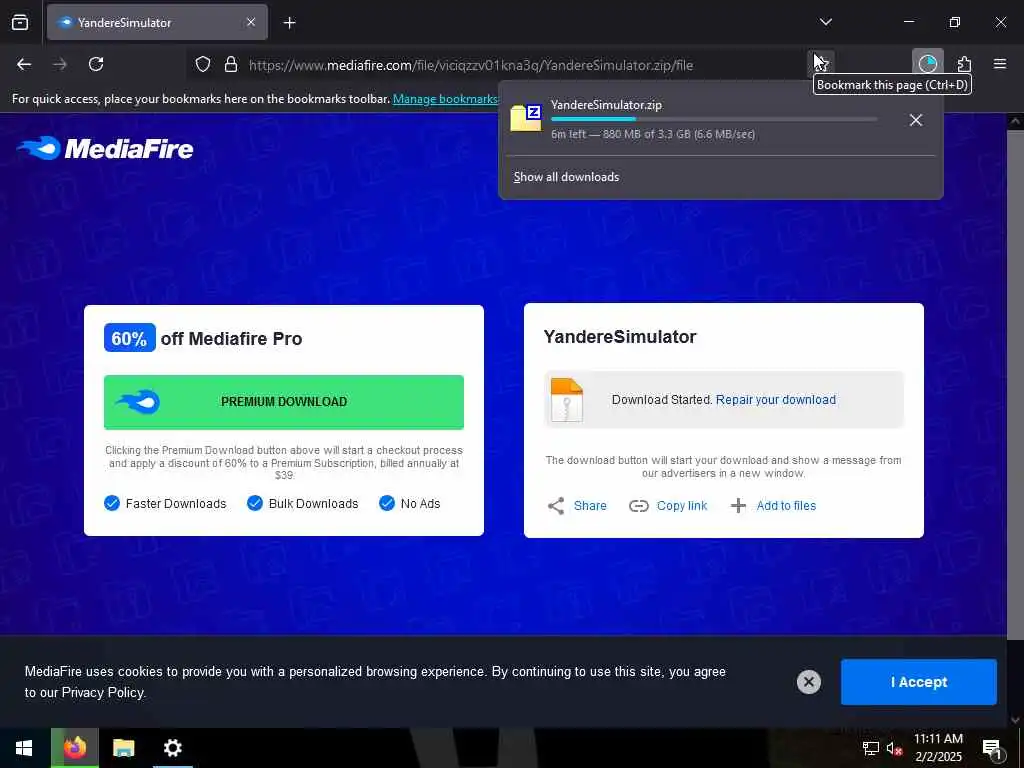Dismiss the cookie banner with X

tap(808, 682)
